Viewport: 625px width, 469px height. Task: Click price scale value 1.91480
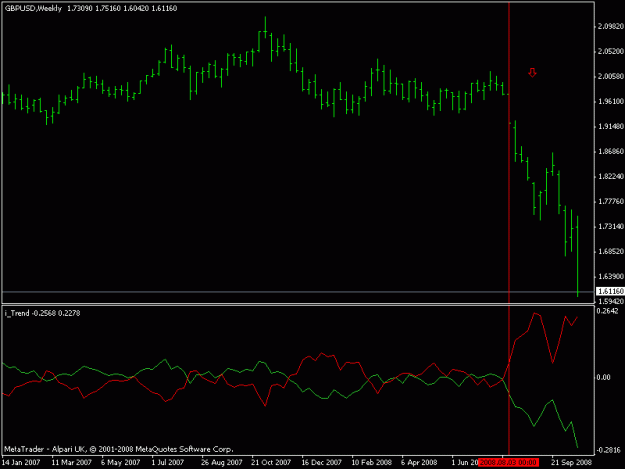tap(611, 126)
